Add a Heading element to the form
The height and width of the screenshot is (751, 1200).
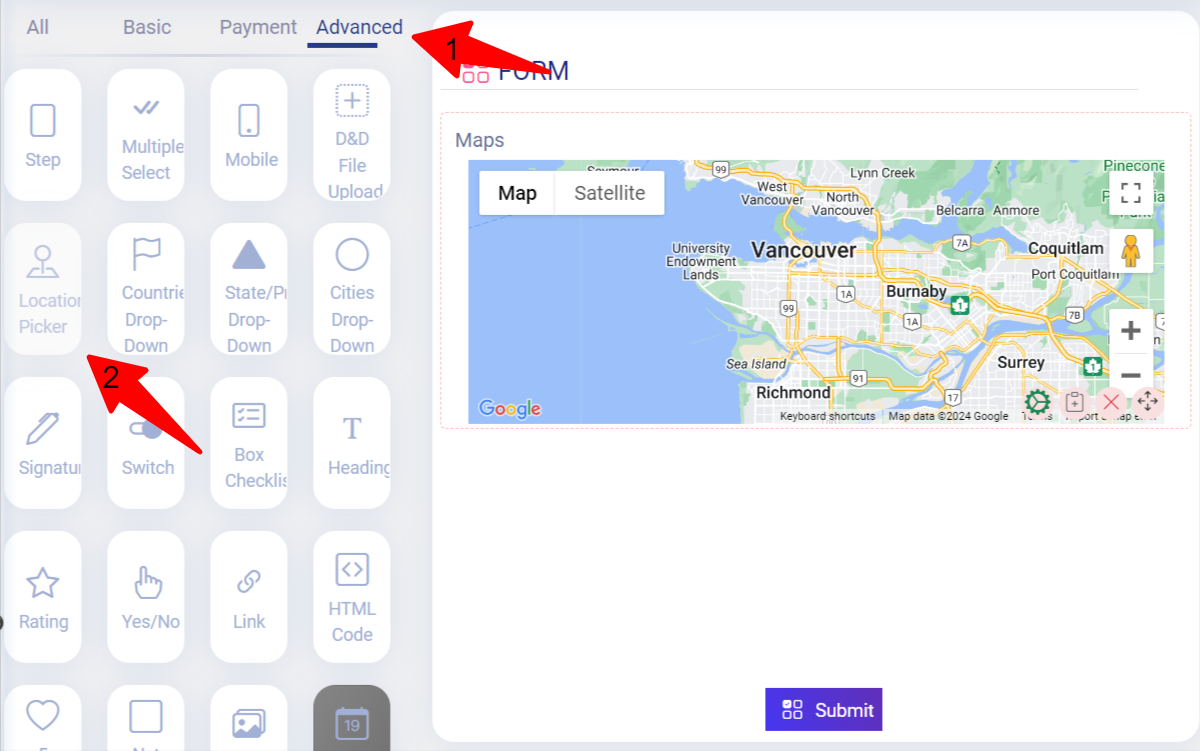(351, 443)
